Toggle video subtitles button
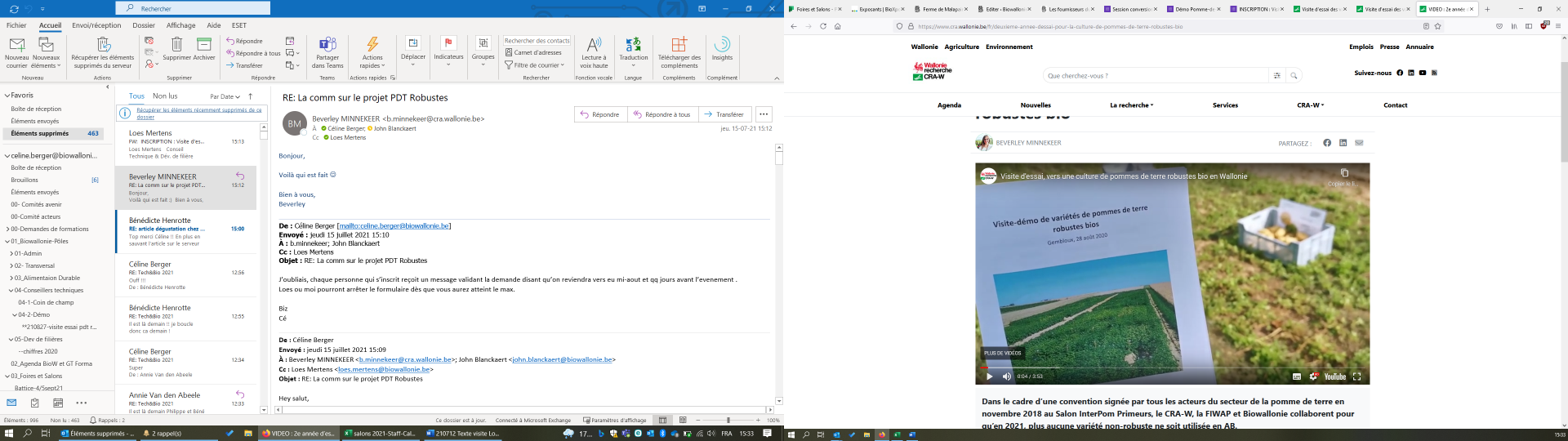This screenshot has width=1568, height=441. [1297, 376]
